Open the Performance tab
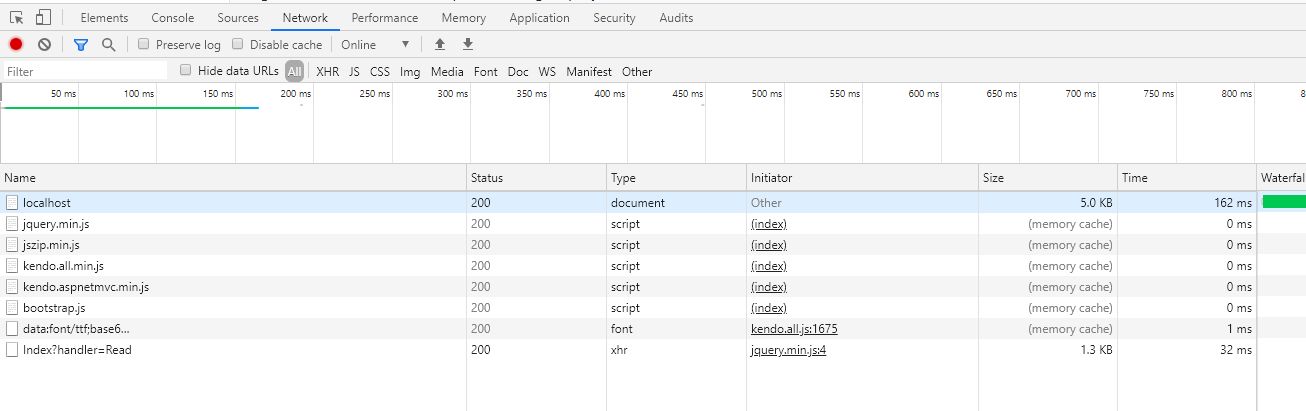1306x411 pixels. point(385,18)
